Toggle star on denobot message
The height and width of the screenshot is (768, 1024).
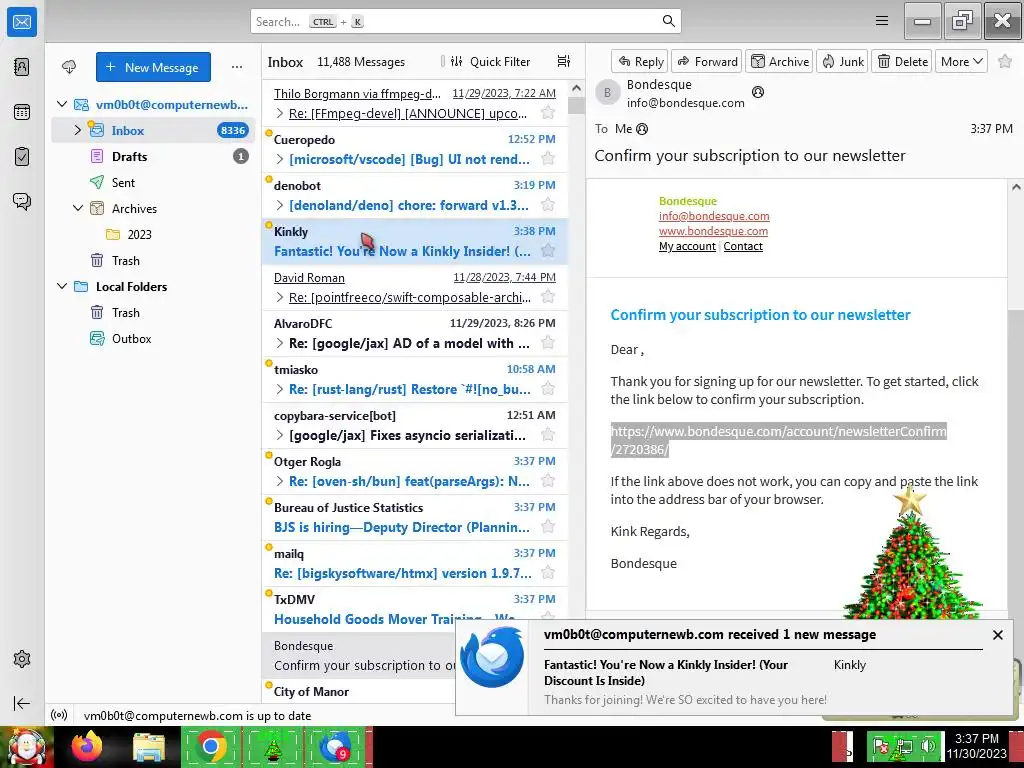(x=548, y=204)
